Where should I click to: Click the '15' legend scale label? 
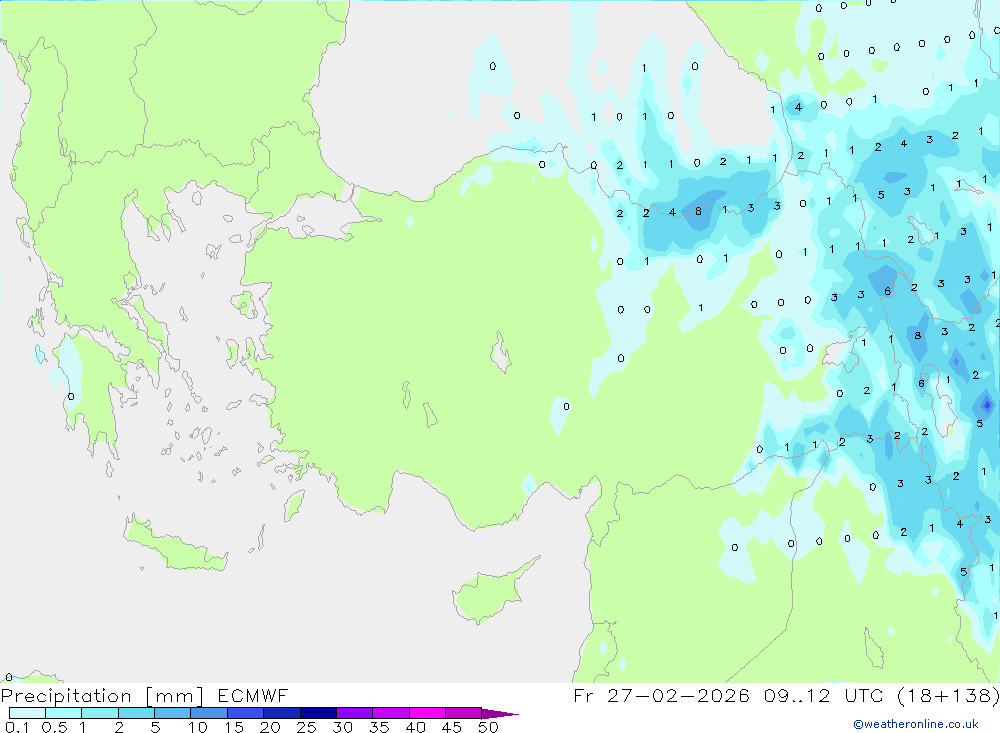coord(234,727)
